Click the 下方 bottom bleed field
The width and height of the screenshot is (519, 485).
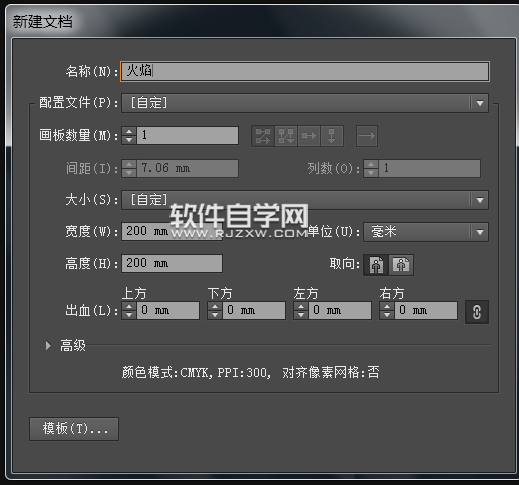[254, 310]
